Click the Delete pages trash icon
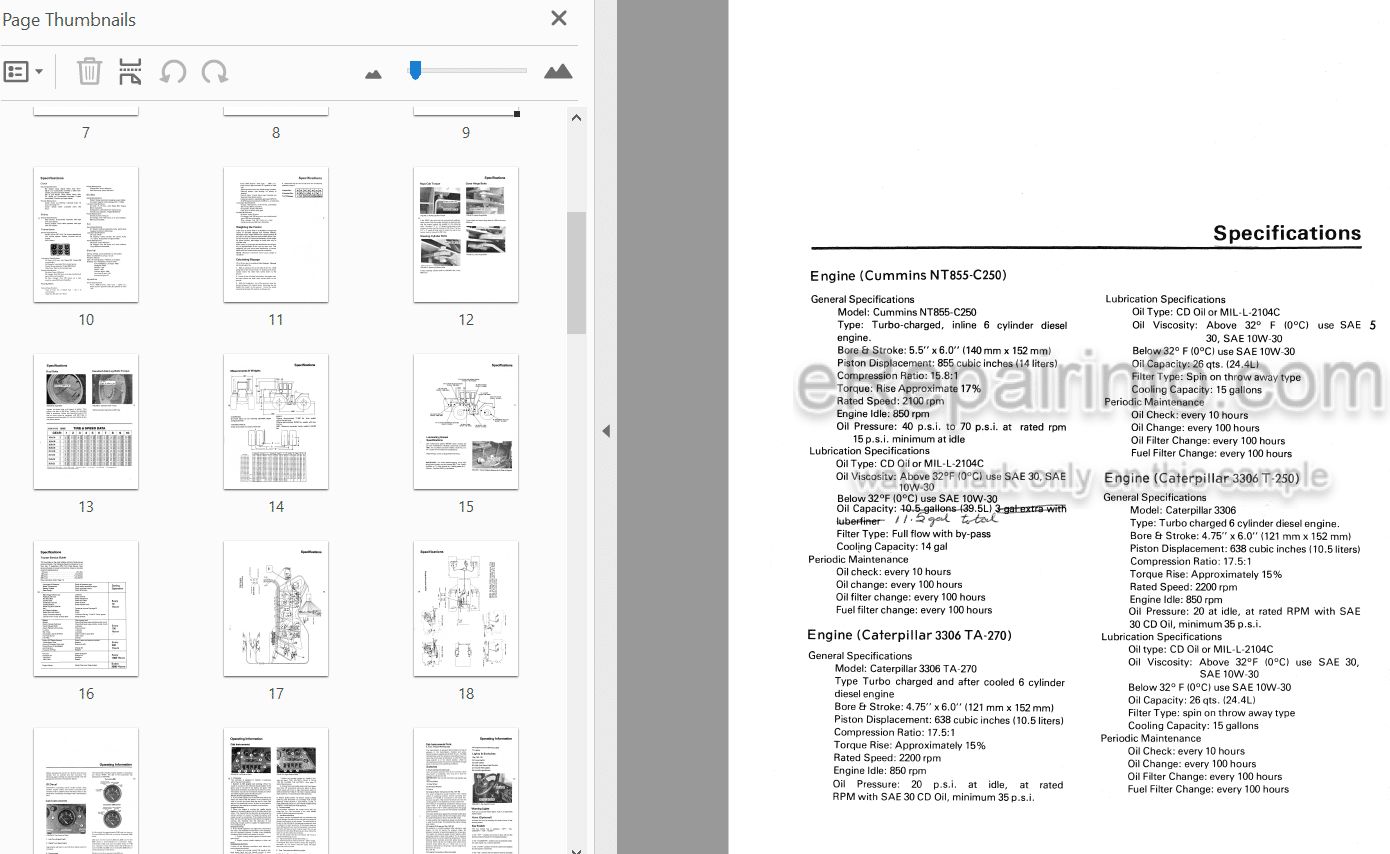Viewport: 1390px width, 854px height. 89,72
